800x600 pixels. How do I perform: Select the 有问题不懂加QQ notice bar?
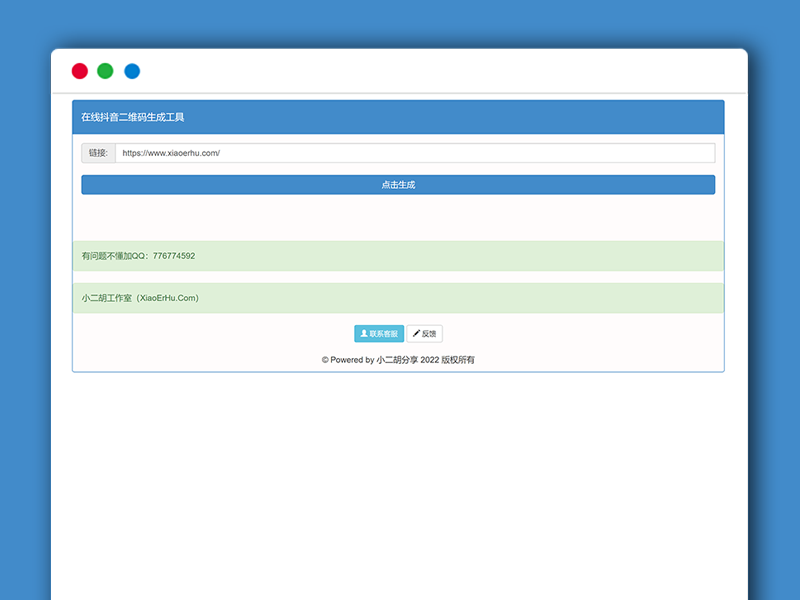(398, 256)
